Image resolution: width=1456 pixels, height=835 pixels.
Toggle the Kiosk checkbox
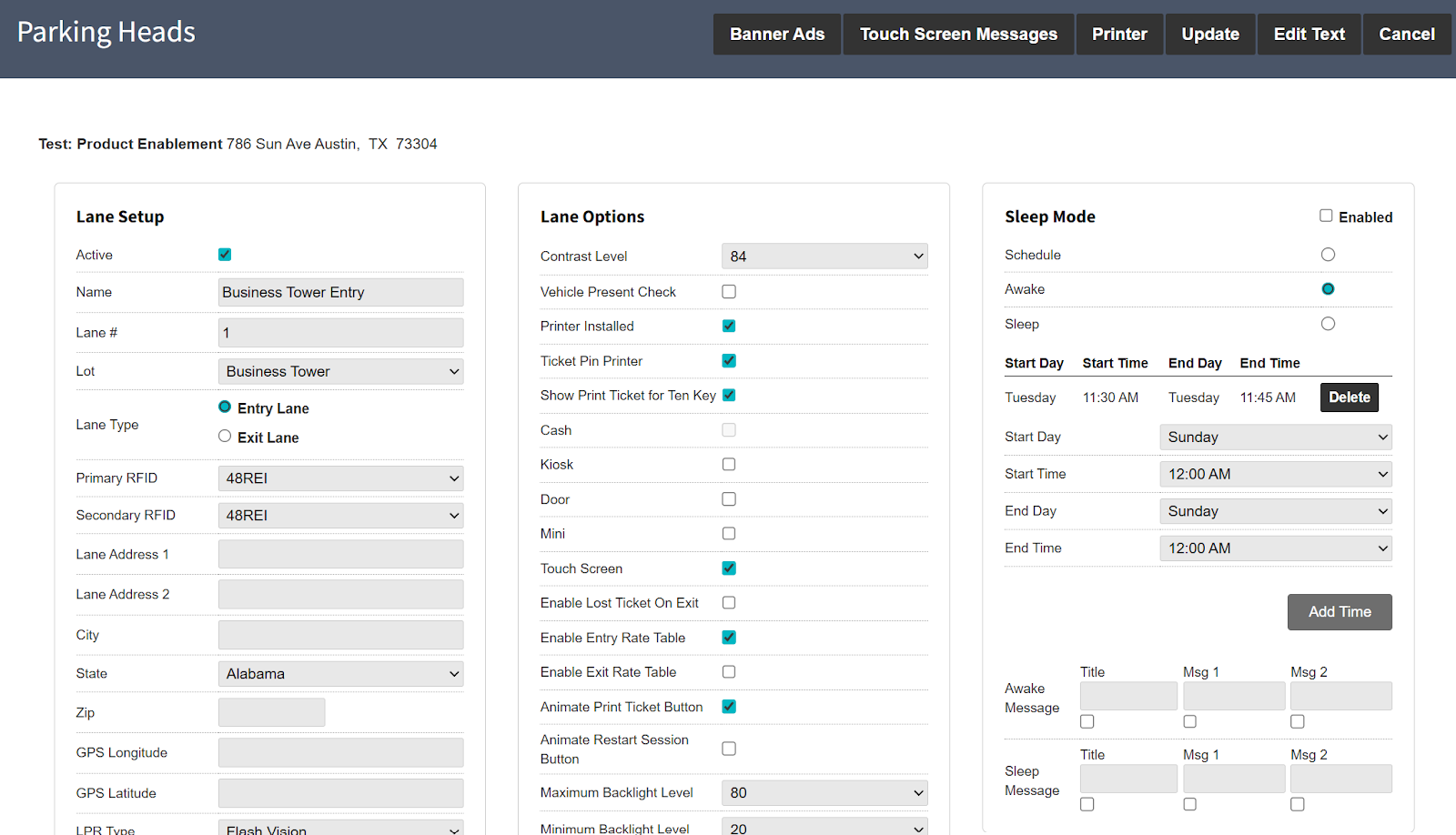click(x=729, y=465)
